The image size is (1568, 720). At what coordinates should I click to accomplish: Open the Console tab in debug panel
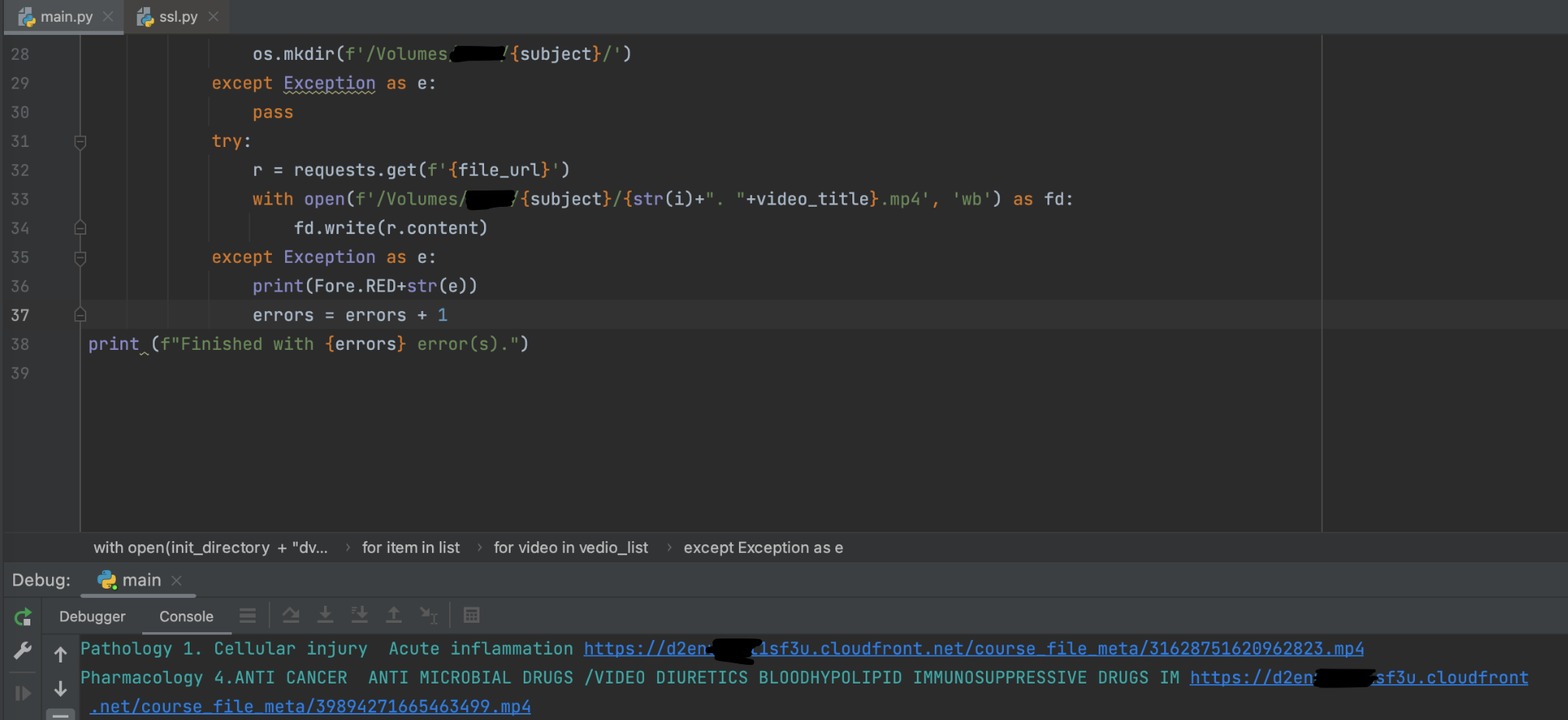point(186,617)
